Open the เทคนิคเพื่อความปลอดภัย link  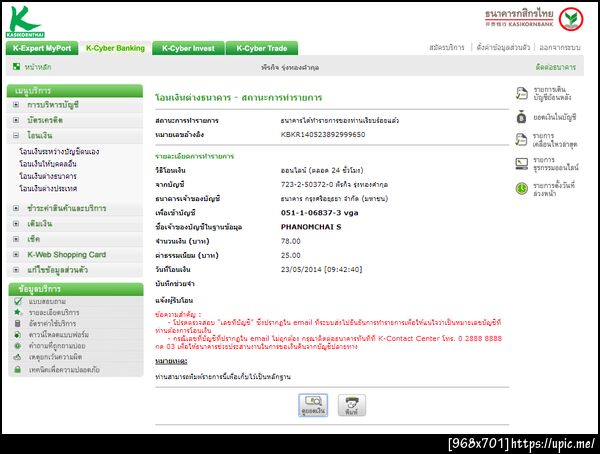coord(65,370)
